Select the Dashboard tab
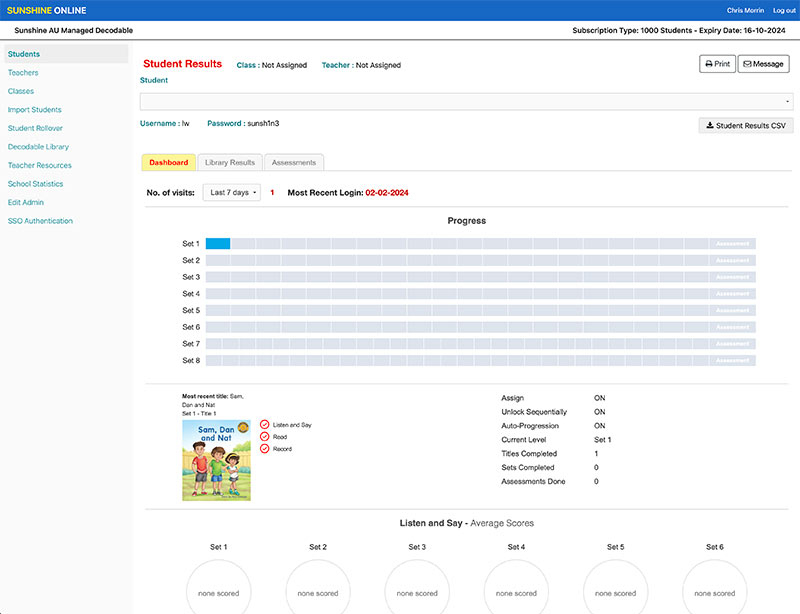This screenshot has height=614, width=800. 168,162
